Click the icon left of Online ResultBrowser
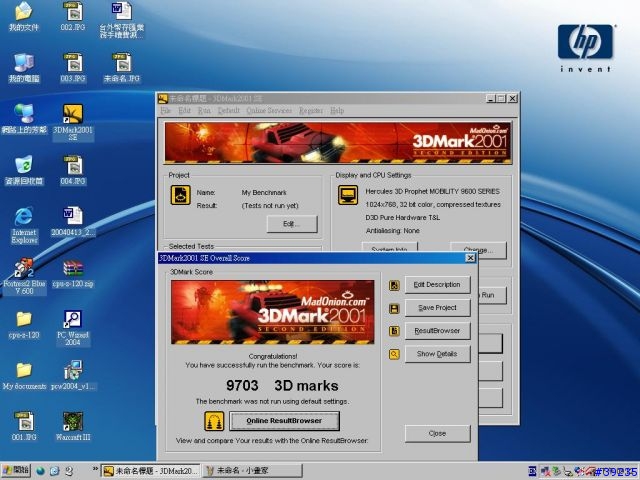640x480 pixels. click(214, 421)
